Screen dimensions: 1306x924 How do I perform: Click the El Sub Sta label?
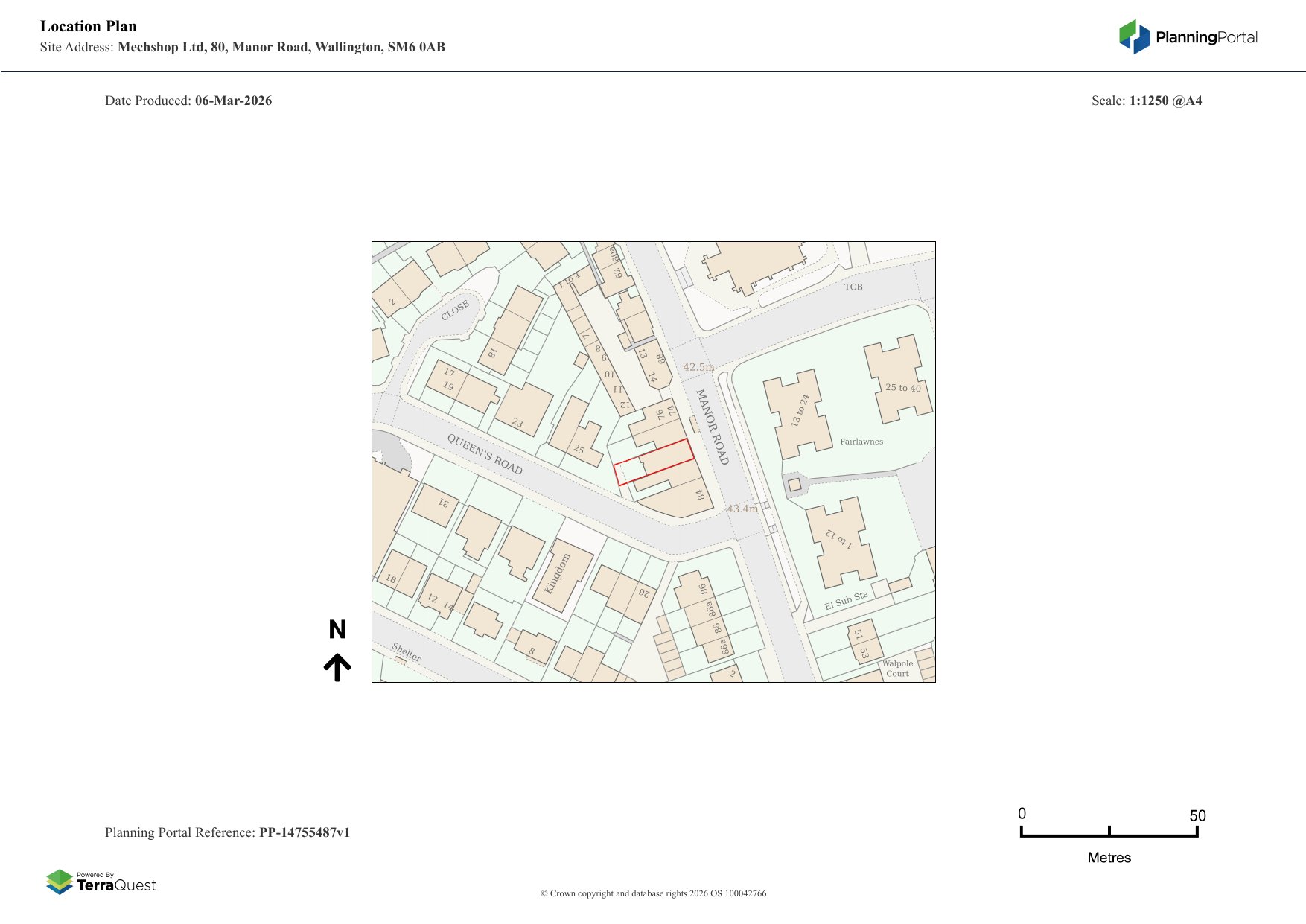846,601
